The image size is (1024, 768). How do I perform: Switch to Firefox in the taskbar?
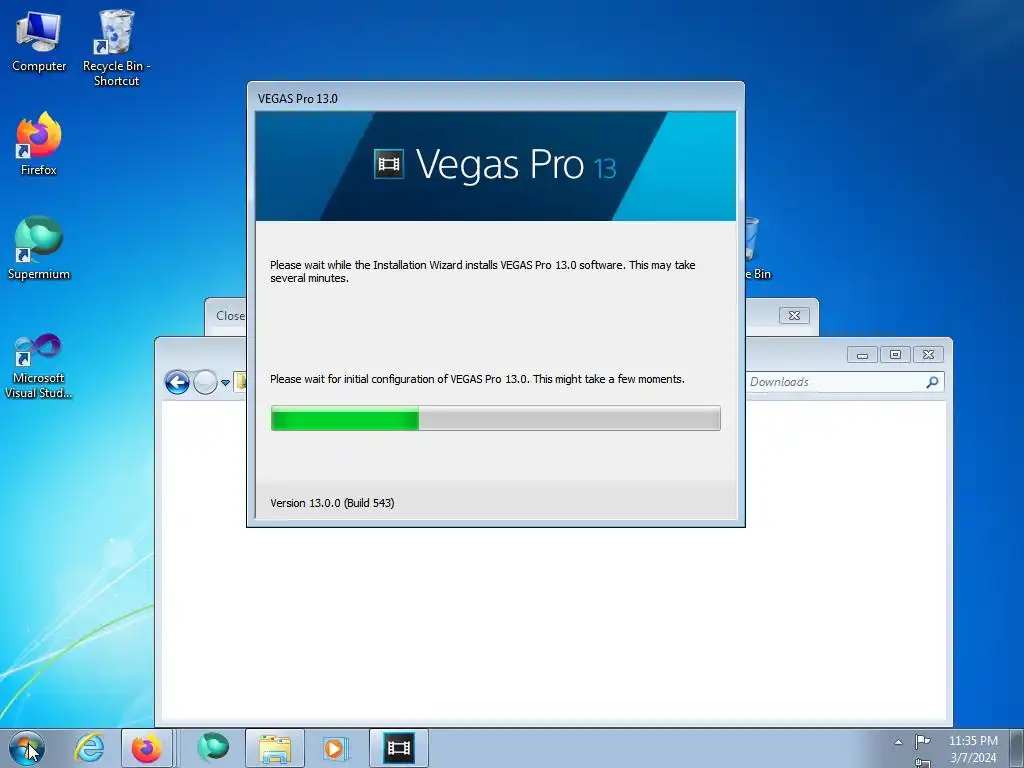146,748
